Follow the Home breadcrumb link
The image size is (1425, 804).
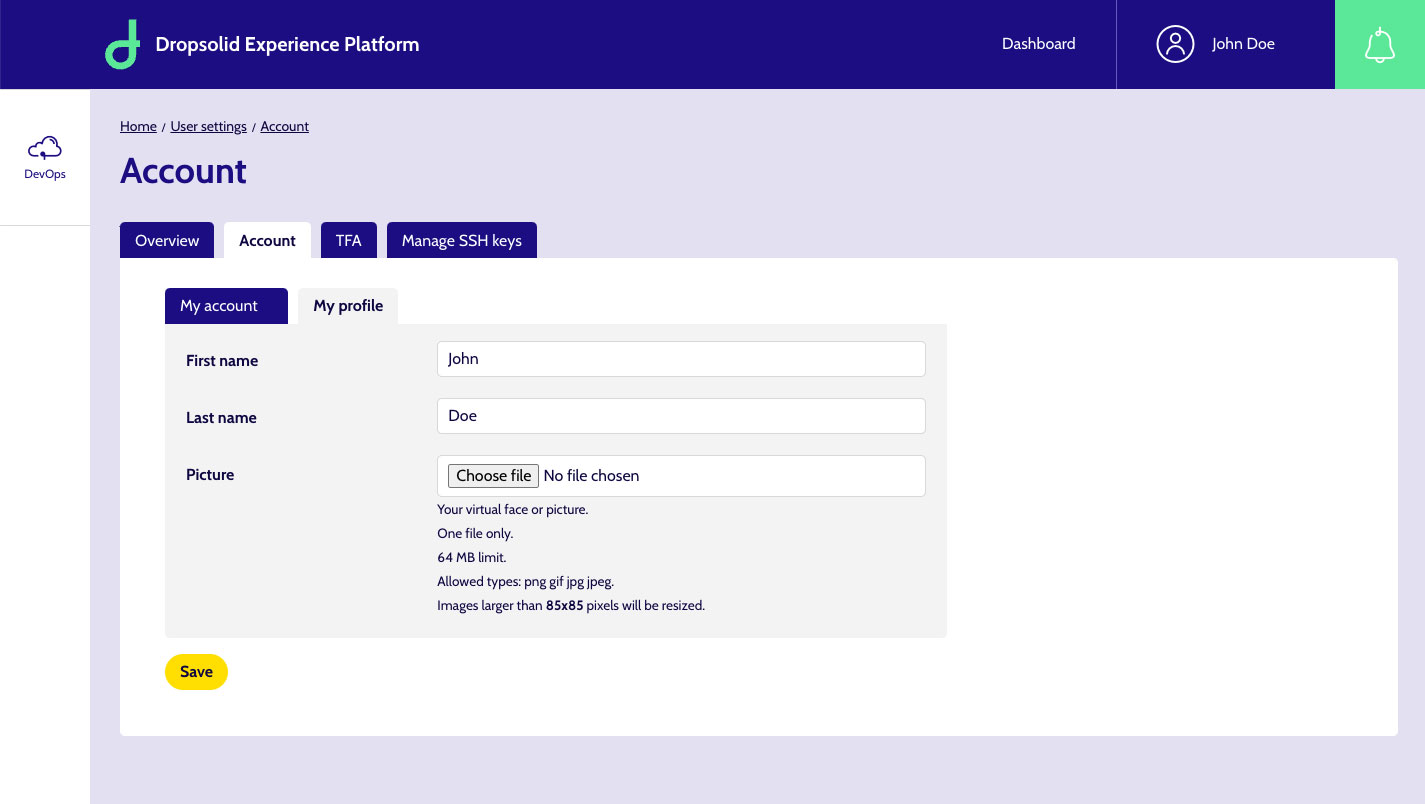coord(138,126)
